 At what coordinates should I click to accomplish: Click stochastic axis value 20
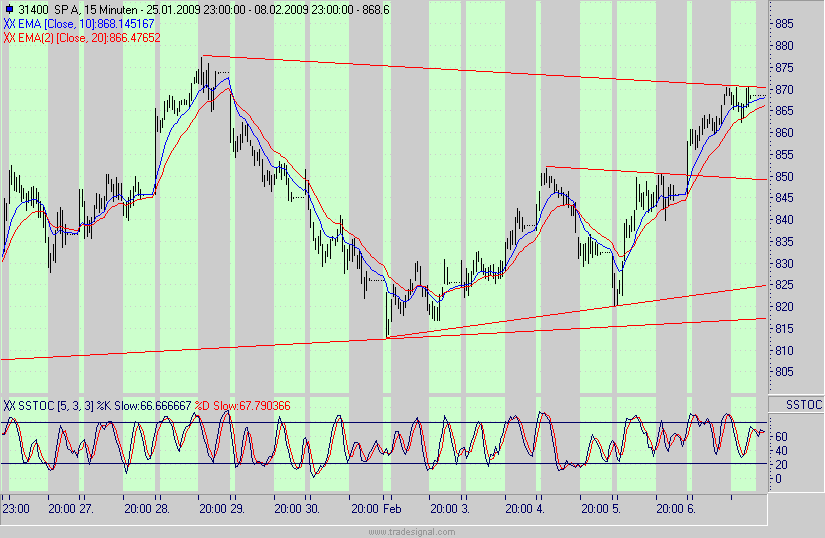781,465
